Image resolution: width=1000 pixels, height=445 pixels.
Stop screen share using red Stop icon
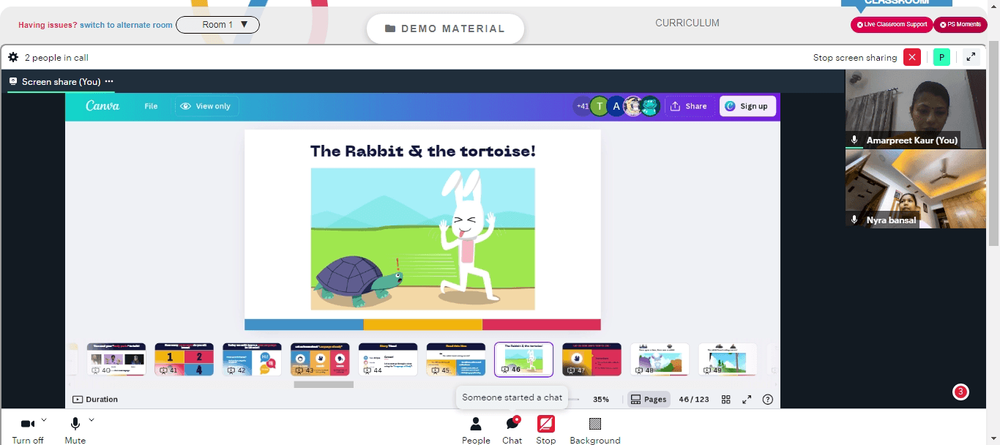[x=546, y=424]
